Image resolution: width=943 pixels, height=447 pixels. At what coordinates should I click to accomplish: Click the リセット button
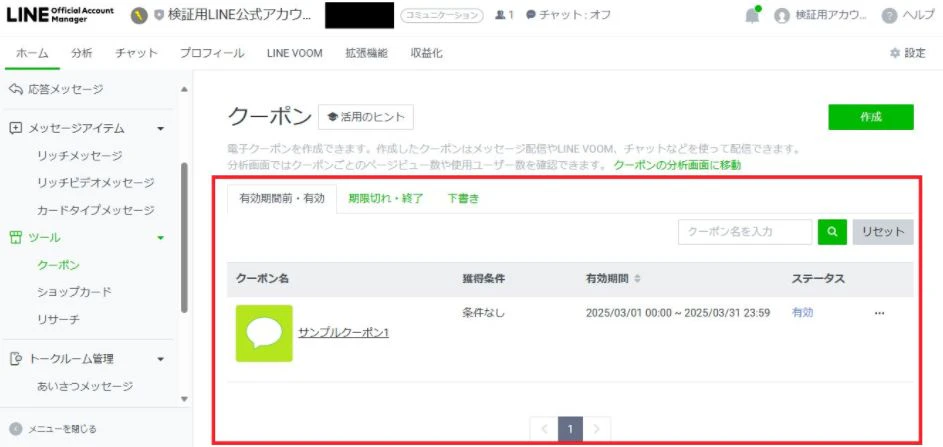point(883,232)
